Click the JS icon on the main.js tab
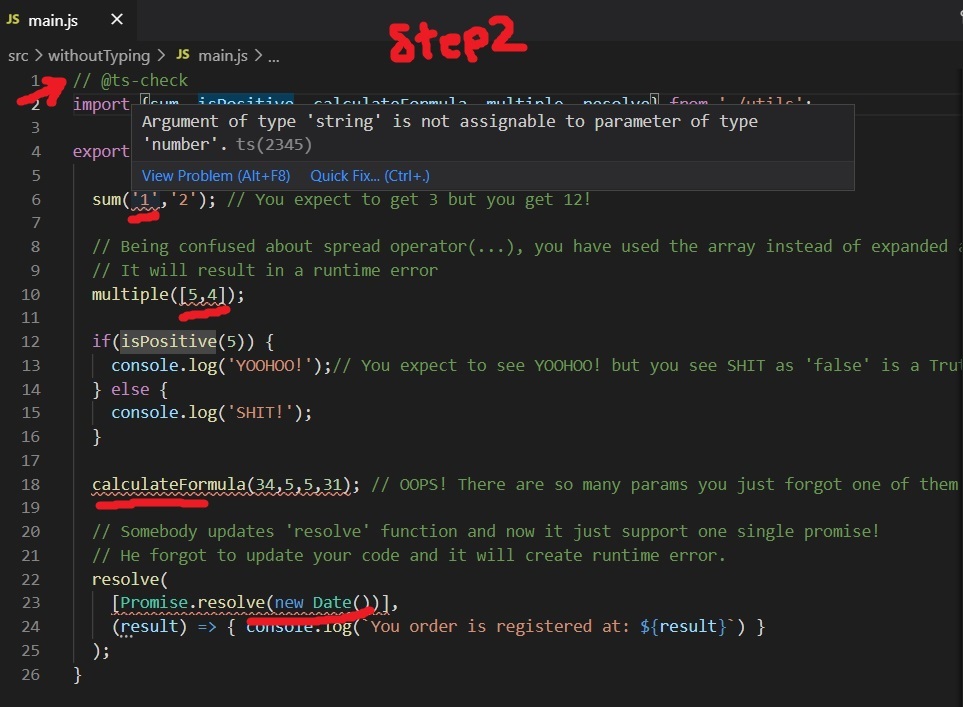 [x=13, y=19]
